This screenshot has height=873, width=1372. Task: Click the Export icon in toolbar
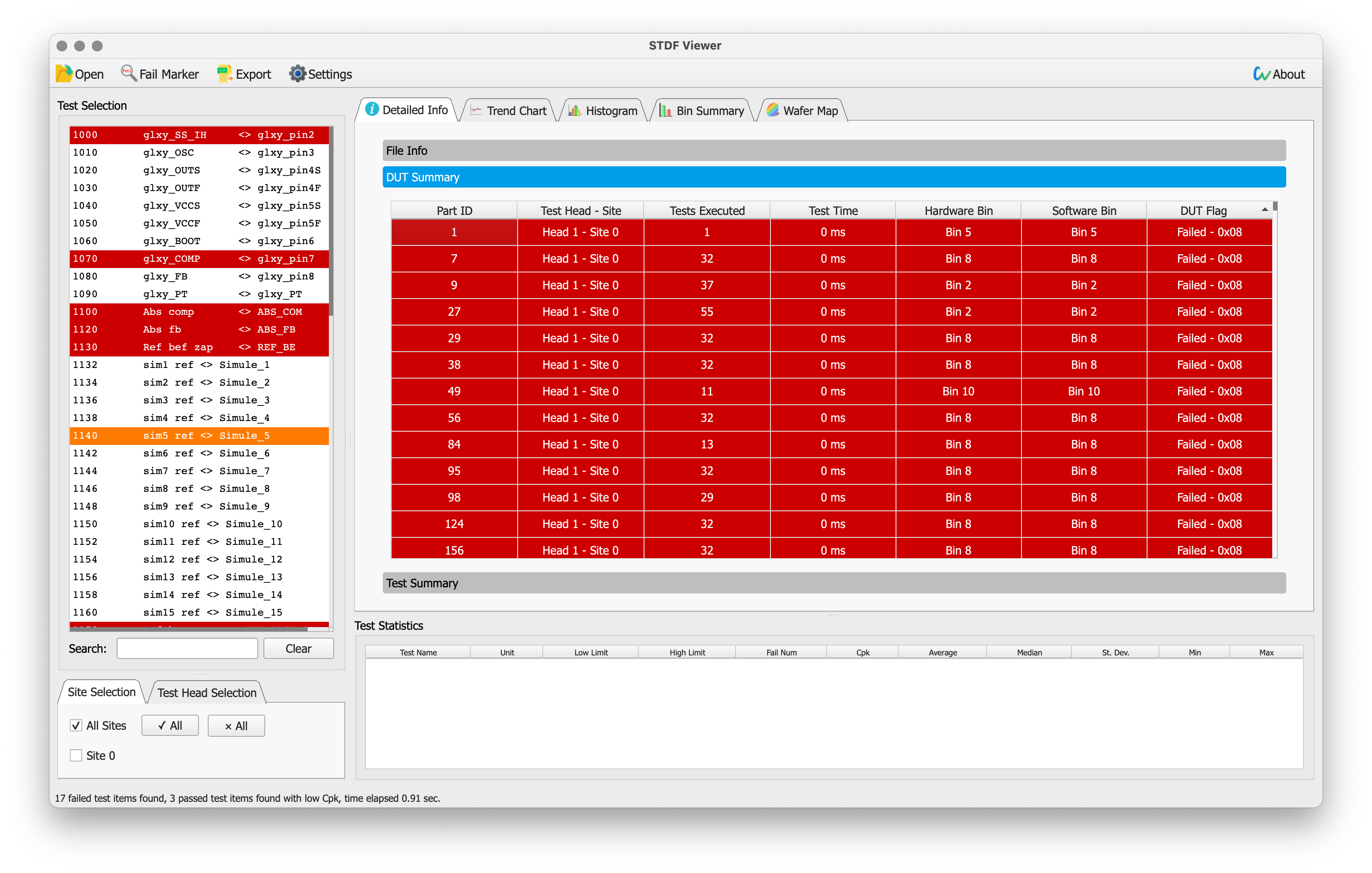(225, 73)
